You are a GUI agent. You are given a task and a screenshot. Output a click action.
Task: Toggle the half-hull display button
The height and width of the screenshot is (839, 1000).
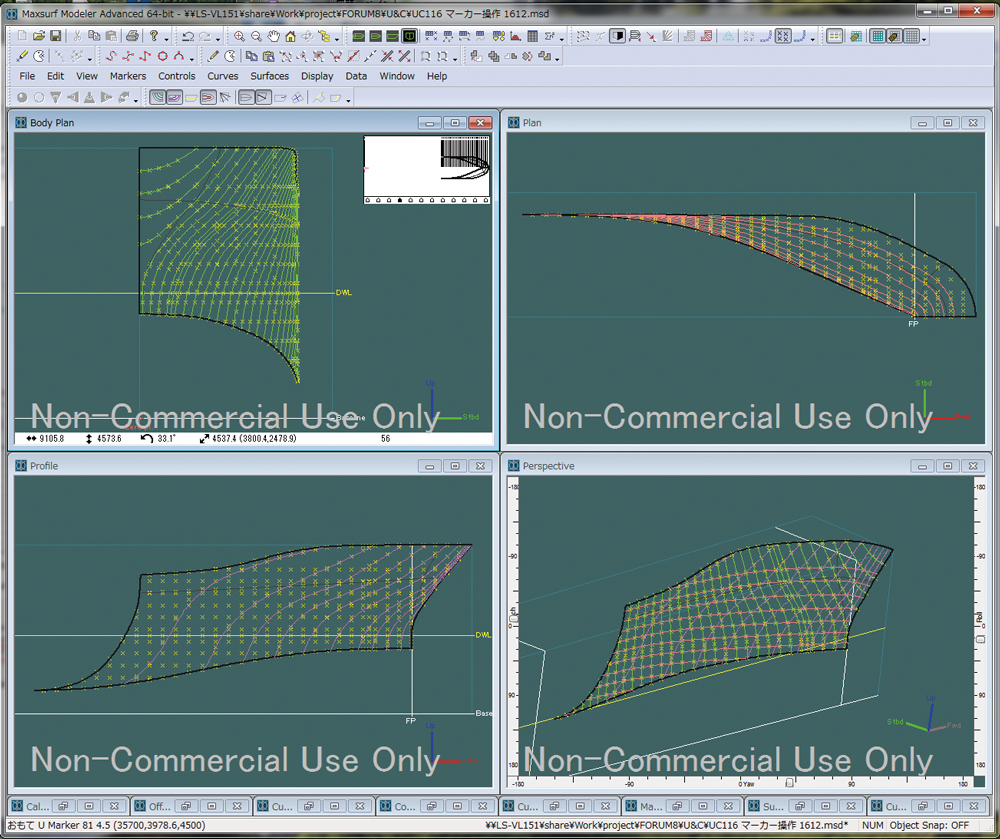pos(618,37)
